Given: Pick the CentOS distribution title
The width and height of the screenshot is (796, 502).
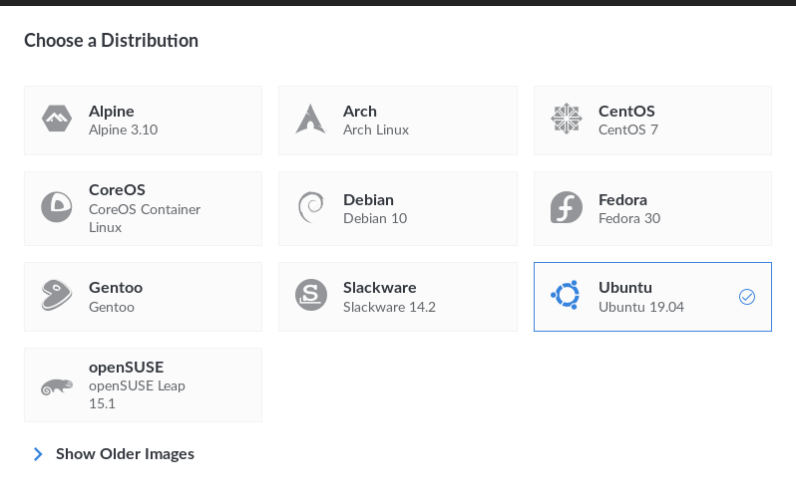Looking at the screenshot, I should [x=626, y=111].
